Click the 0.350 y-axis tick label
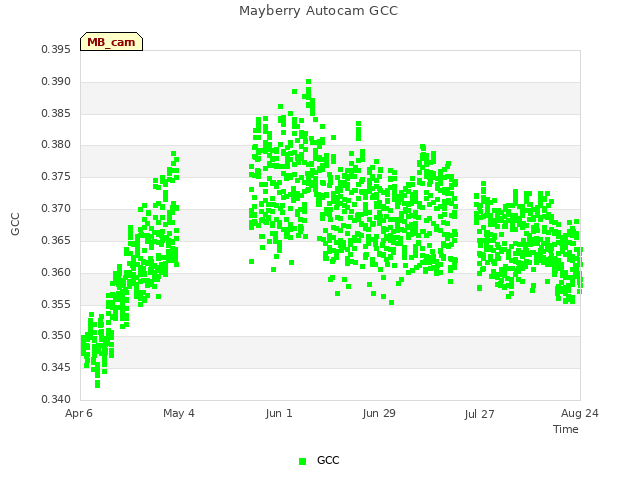640x480 pixels. [x=56, y=336]
